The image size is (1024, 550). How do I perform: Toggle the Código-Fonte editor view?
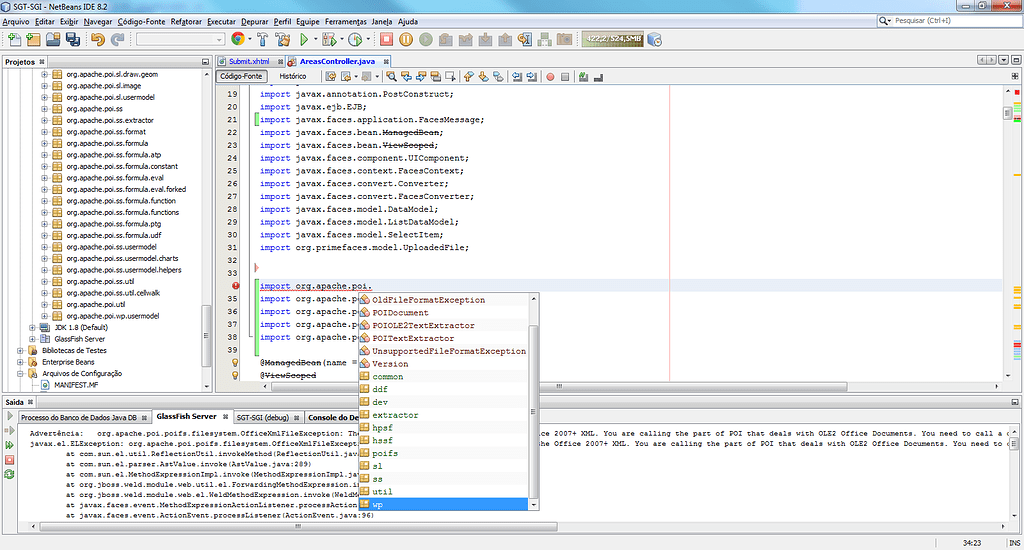coord(241,76)
